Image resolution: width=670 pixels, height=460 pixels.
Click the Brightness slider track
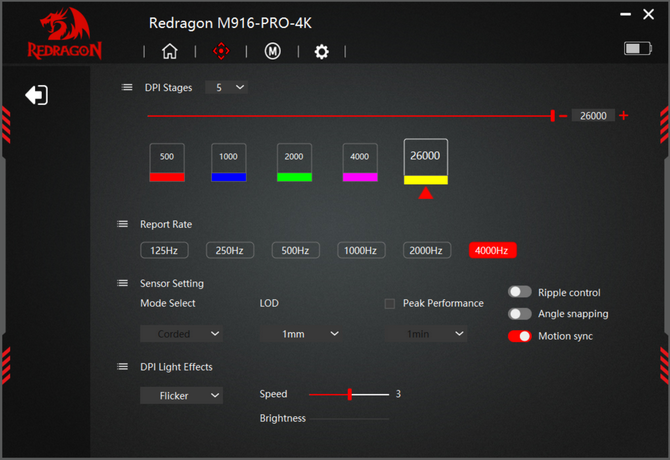pos(349,419)
